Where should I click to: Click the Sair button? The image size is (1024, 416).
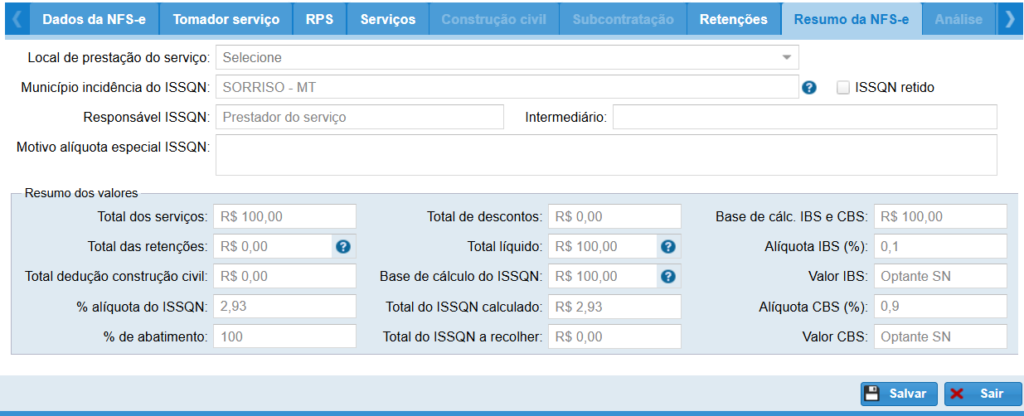click(x=982, y=394)
